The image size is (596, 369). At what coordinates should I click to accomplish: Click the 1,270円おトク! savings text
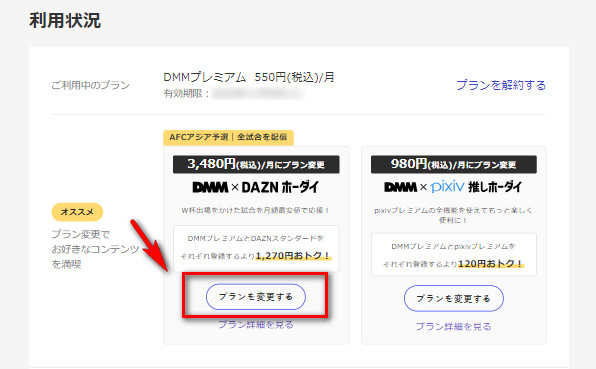(x=293, y=256)
